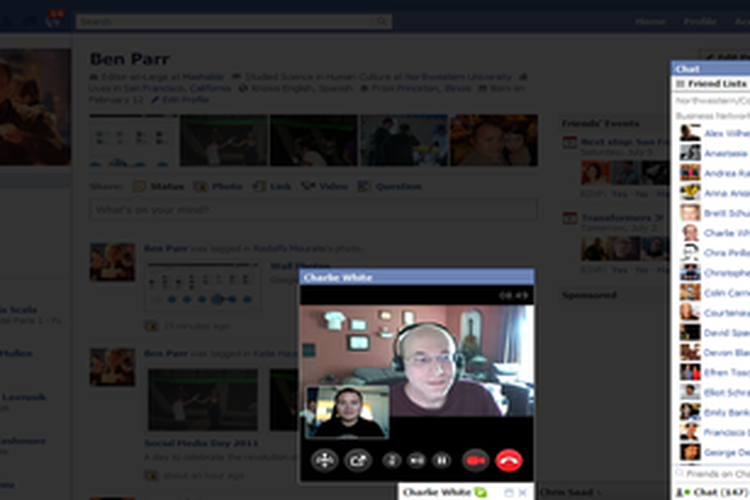Open the two-people photo in the profile photo strip
Viewport: 750px width, 500px height.
tap(494, 140)
